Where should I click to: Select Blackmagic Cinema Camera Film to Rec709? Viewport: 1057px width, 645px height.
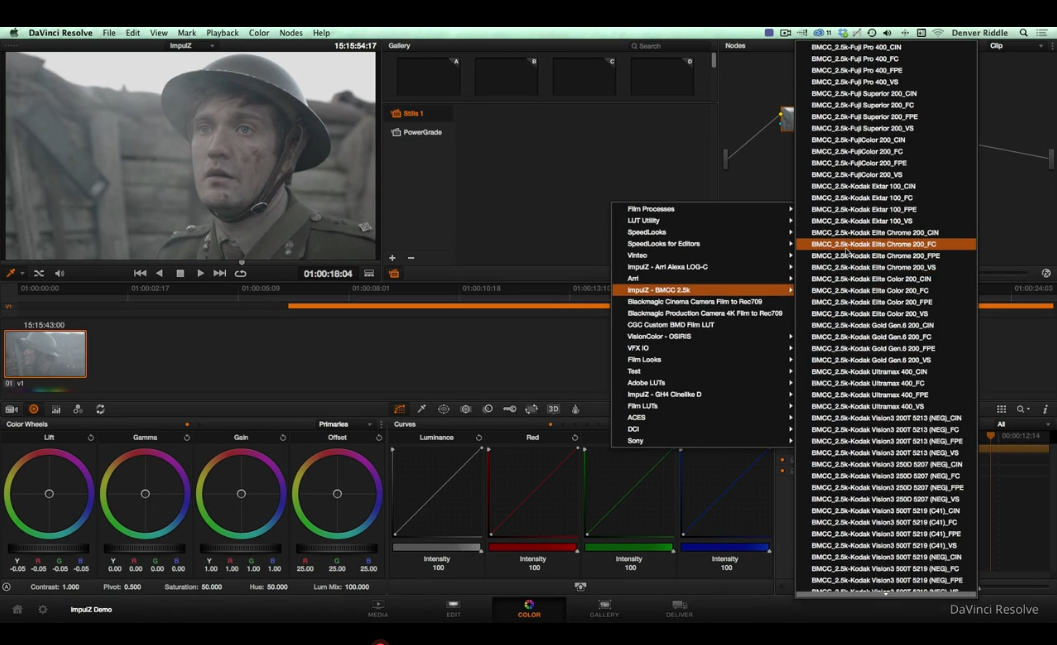(703, 301)
